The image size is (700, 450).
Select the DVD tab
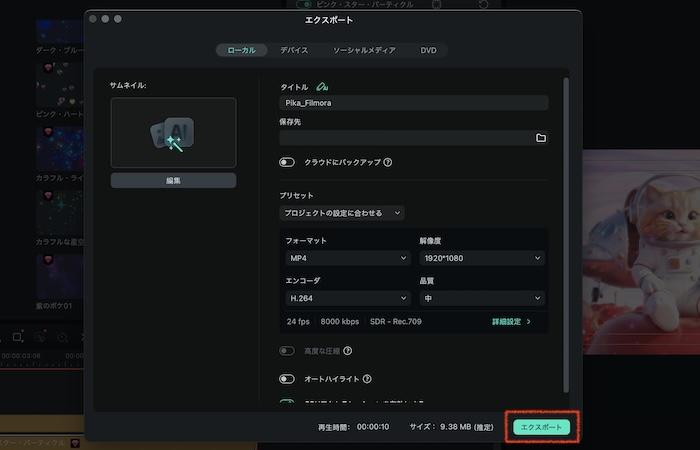pyautogui.click(x=428, y=50)
